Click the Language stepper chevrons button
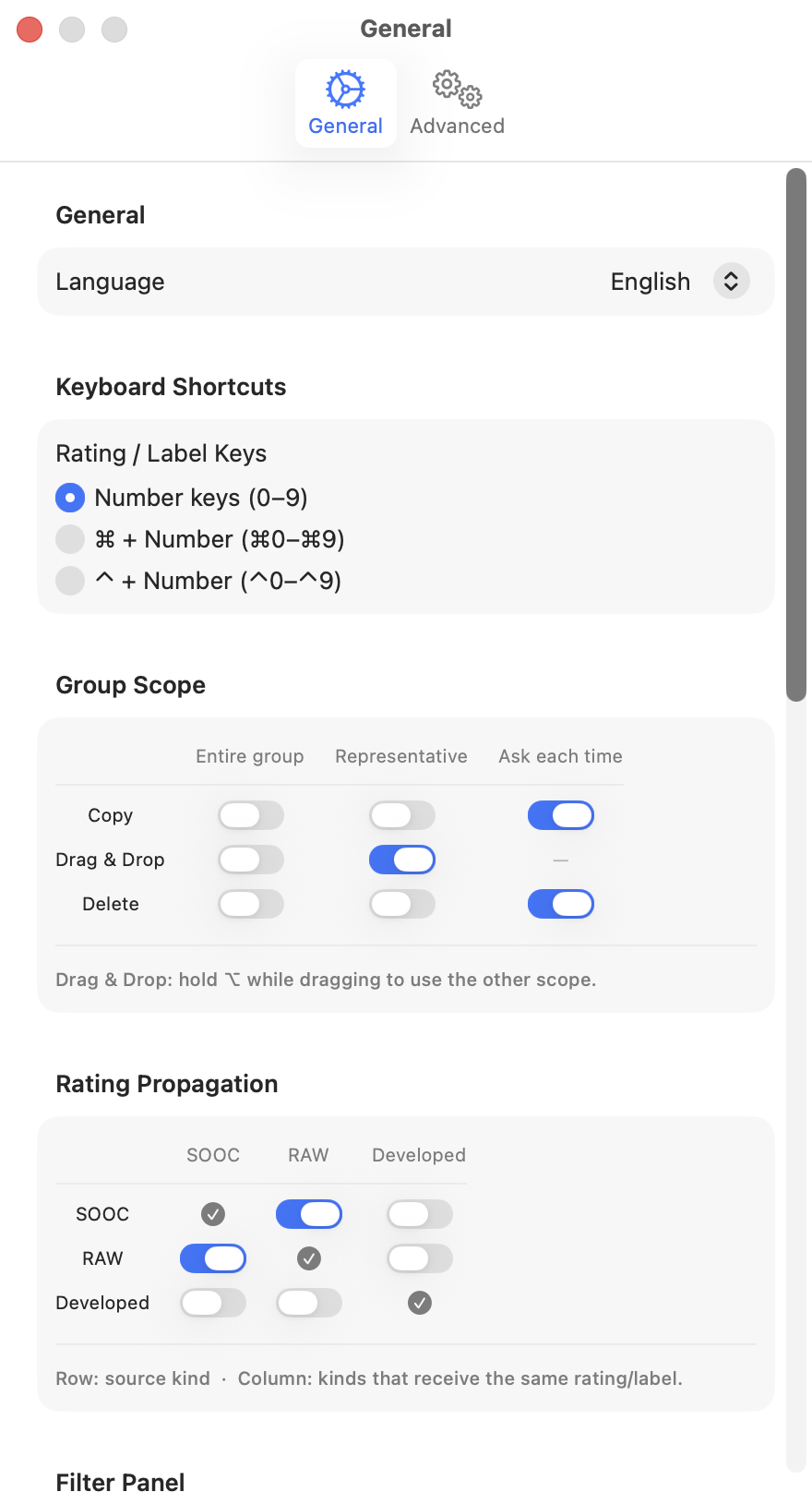The height and width of the screenshot is (1492, 812). (731, 282)
